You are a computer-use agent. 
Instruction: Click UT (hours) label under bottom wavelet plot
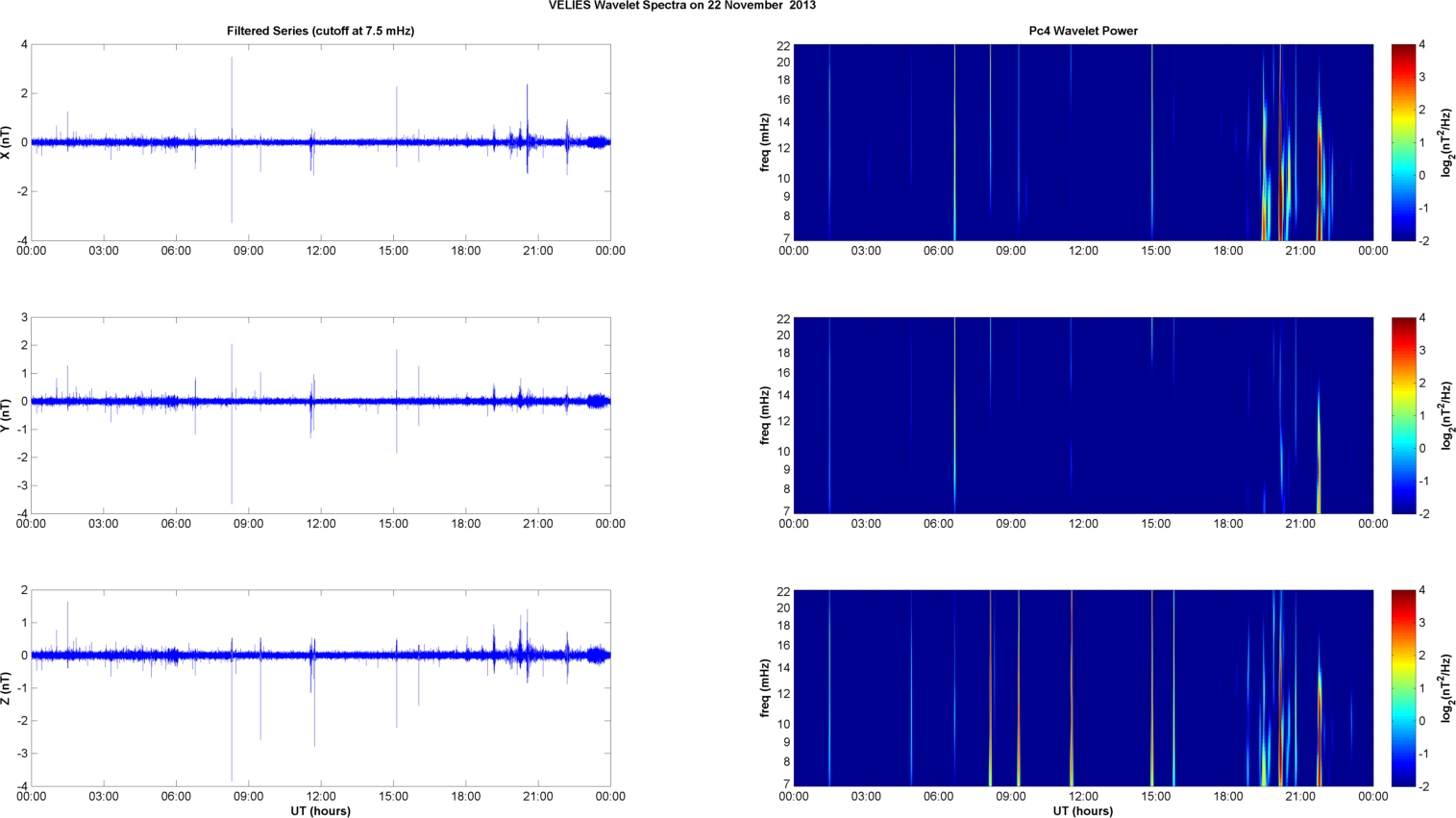pos(1082,811)
